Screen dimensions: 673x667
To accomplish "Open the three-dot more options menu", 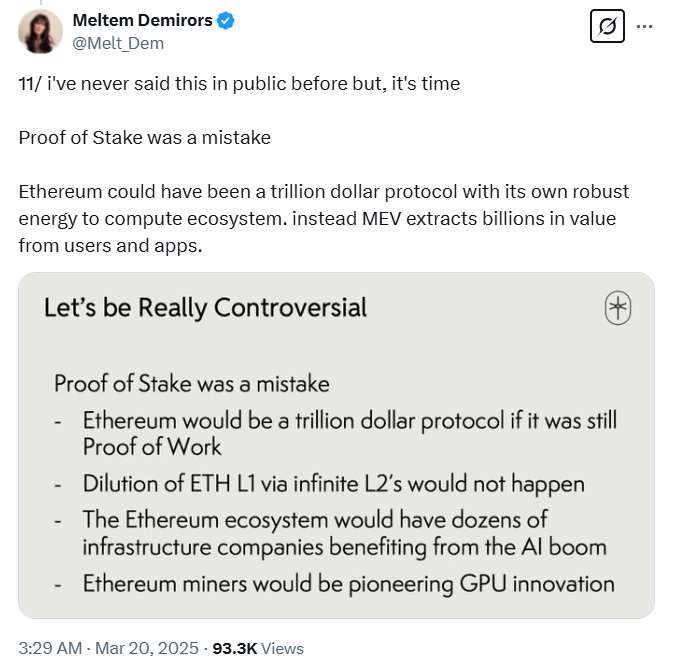I will 645,26.
